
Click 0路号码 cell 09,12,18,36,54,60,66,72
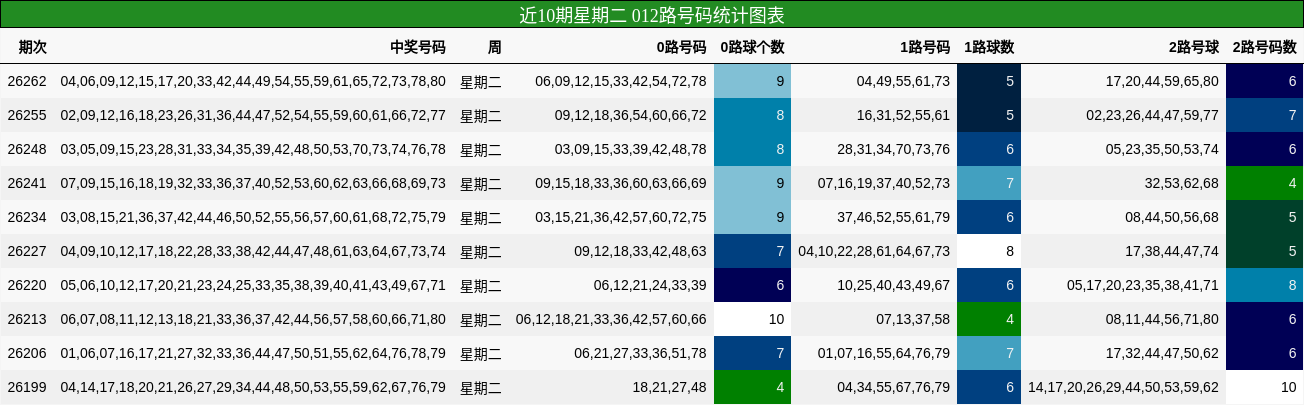(x=631, y=115)
